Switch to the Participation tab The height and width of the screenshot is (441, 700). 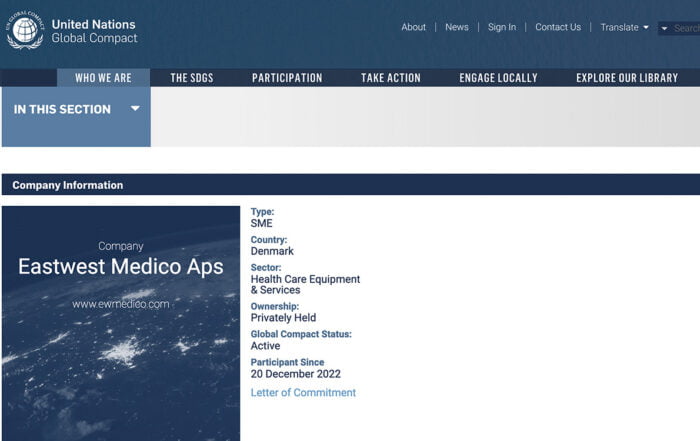click(x=287, y=78)
